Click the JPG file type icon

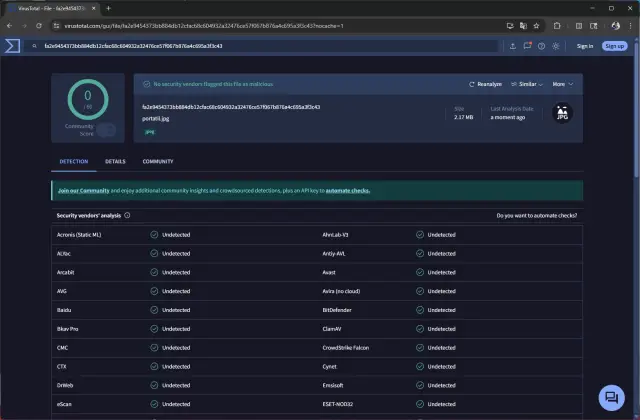pyautogui.click(x=563, y=113)
